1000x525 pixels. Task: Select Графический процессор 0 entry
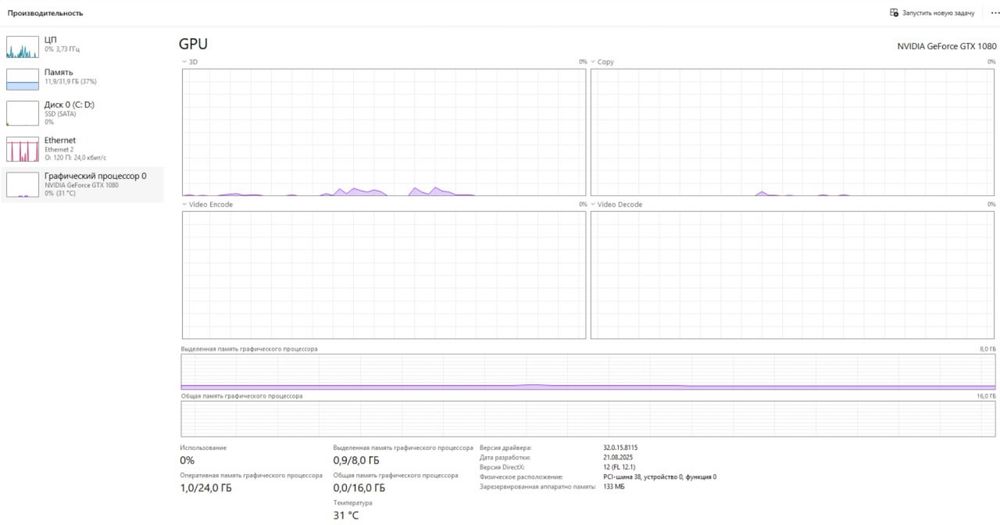[82, 184]
